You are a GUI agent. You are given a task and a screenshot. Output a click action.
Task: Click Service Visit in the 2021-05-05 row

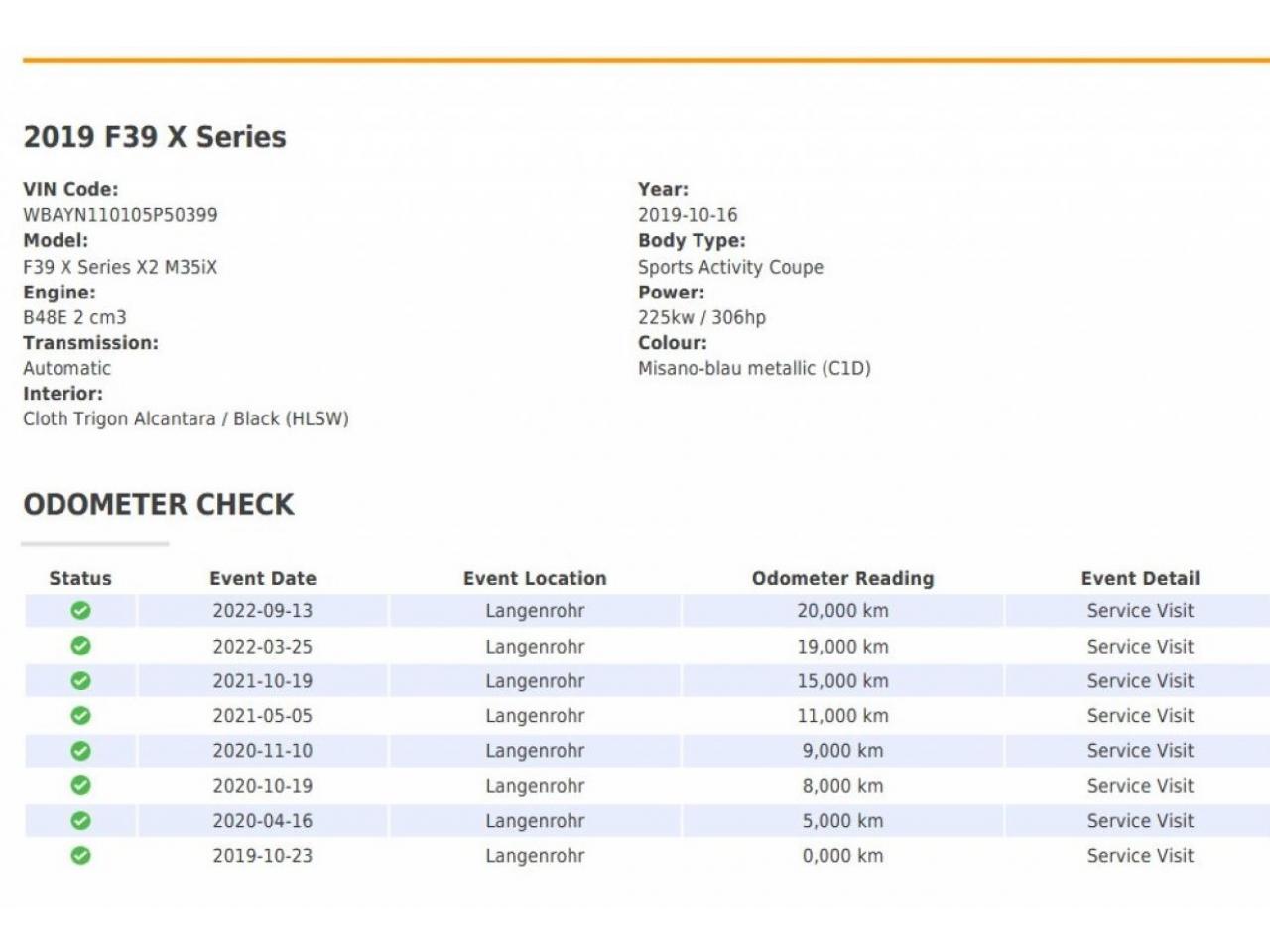(x=1140, y=716)
